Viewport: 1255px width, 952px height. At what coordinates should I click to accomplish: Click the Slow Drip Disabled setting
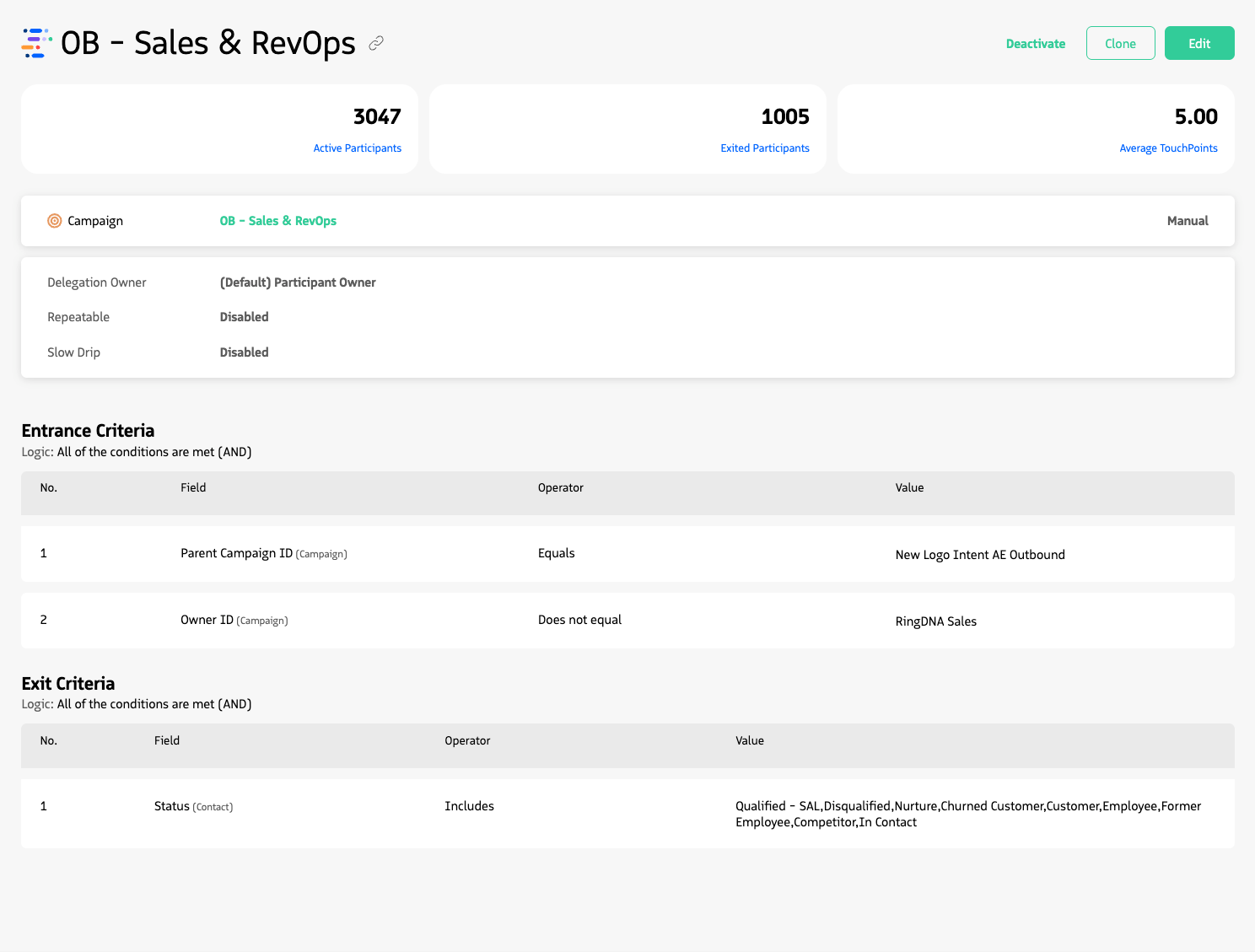(244, 352)
